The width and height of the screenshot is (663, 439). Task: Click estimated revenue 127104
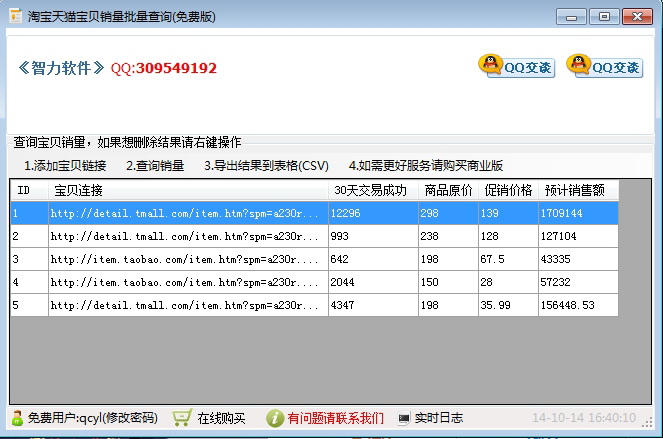(559, 236)
